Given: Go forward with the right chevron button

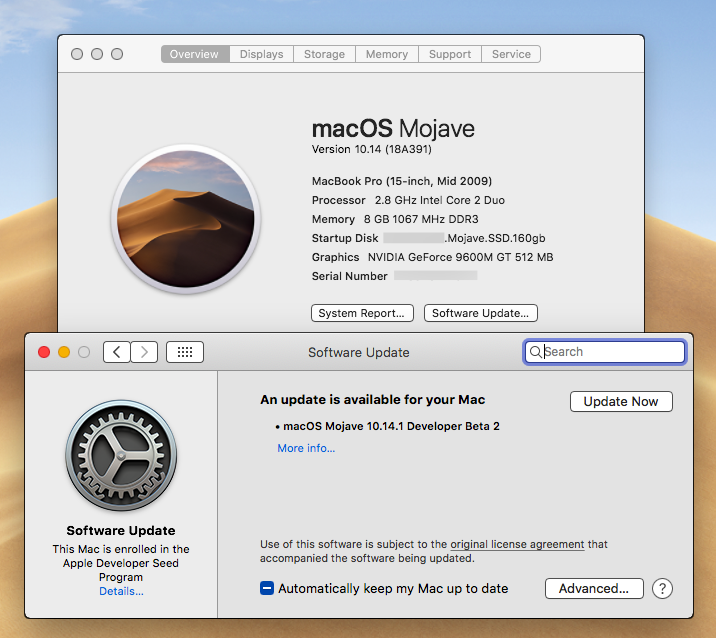Looking at the screenshot, I should coord(144,352).
